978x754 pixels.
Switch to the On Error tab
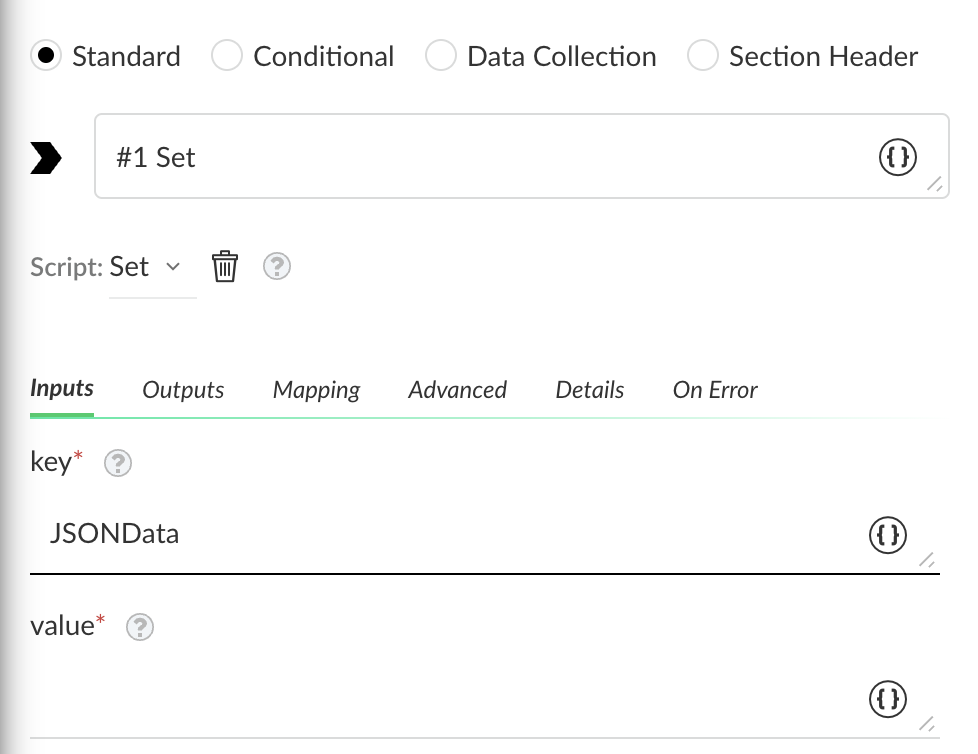pyautogui.click(x=715, y=390)
